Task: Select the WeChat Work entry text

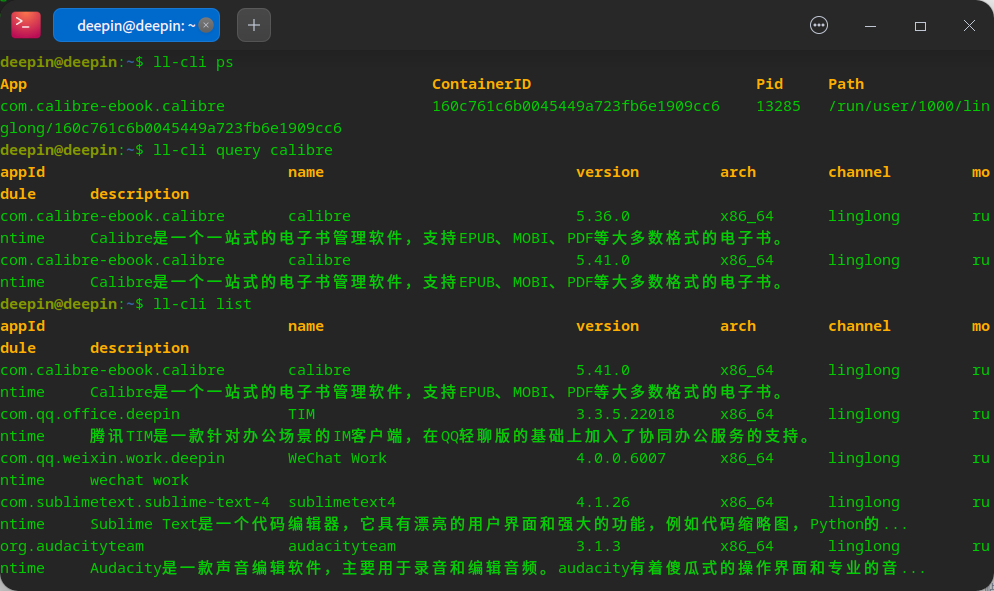Action: pyautogui.click(x=337, y=458)
